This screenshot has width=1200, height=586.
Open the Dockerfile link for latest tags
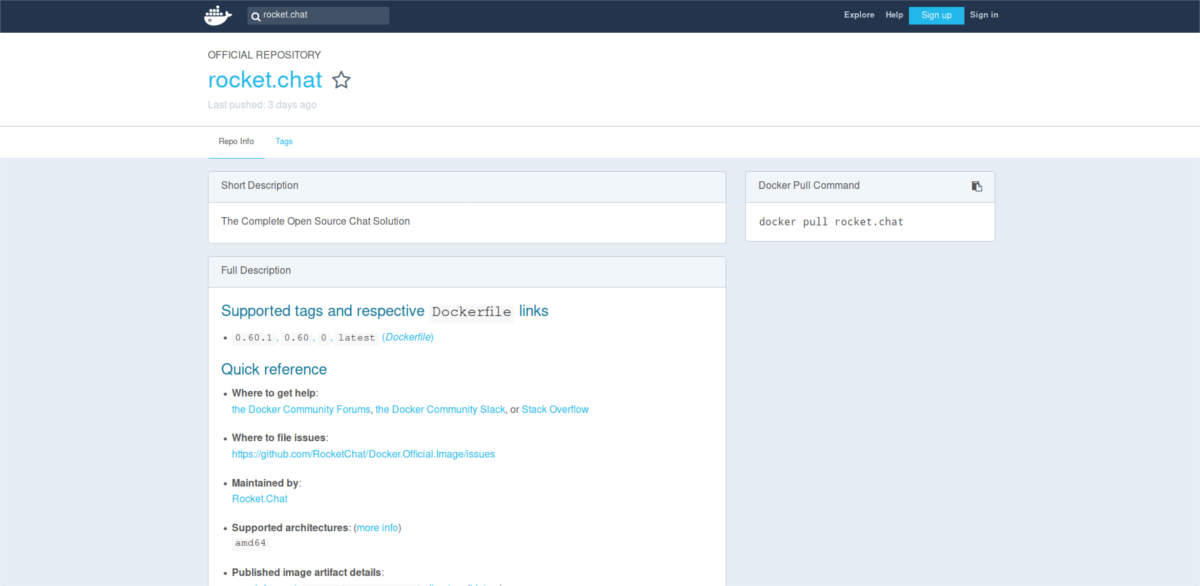(409, 338)
